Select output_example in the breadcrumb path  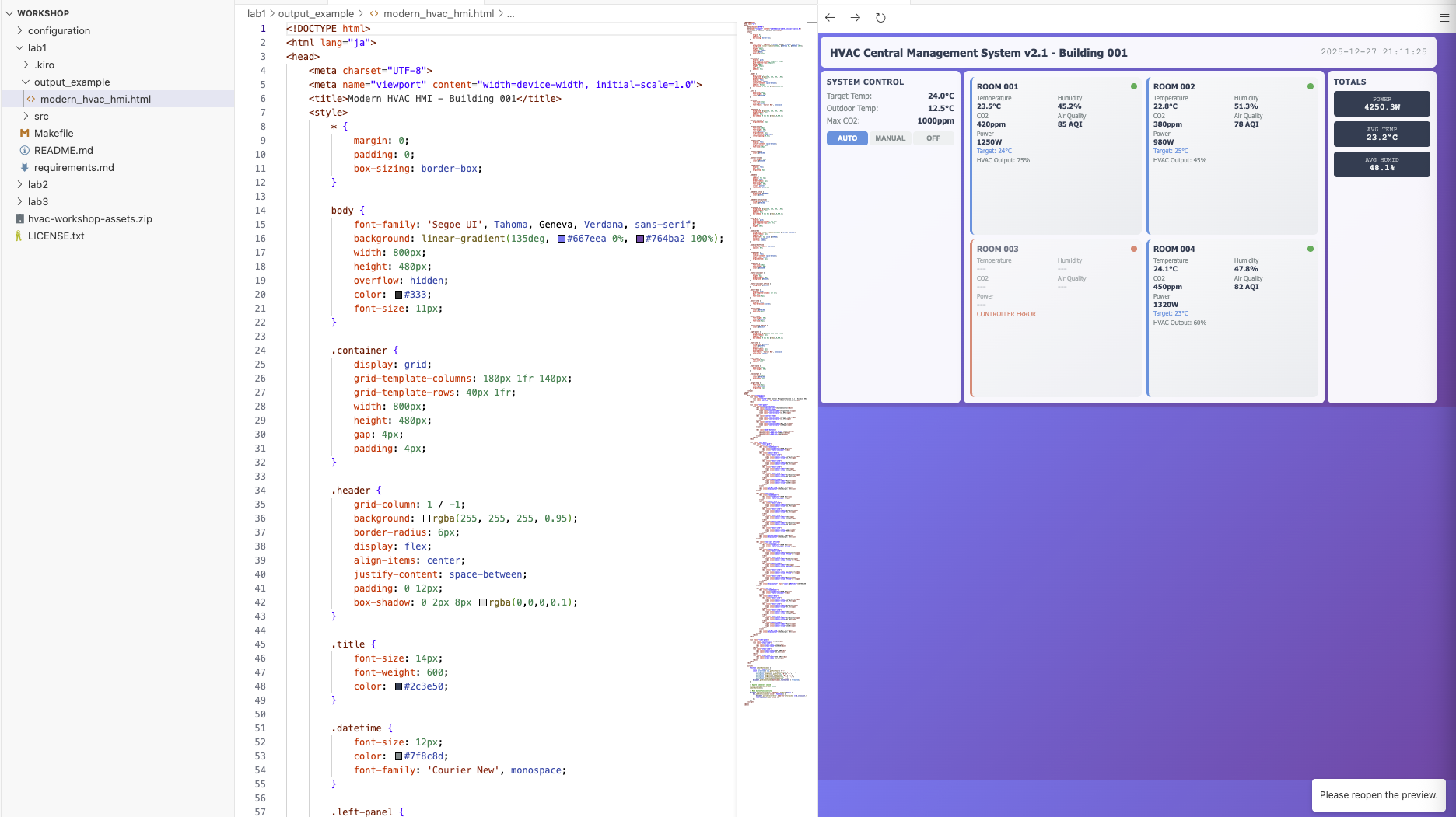tap(316, 13)
